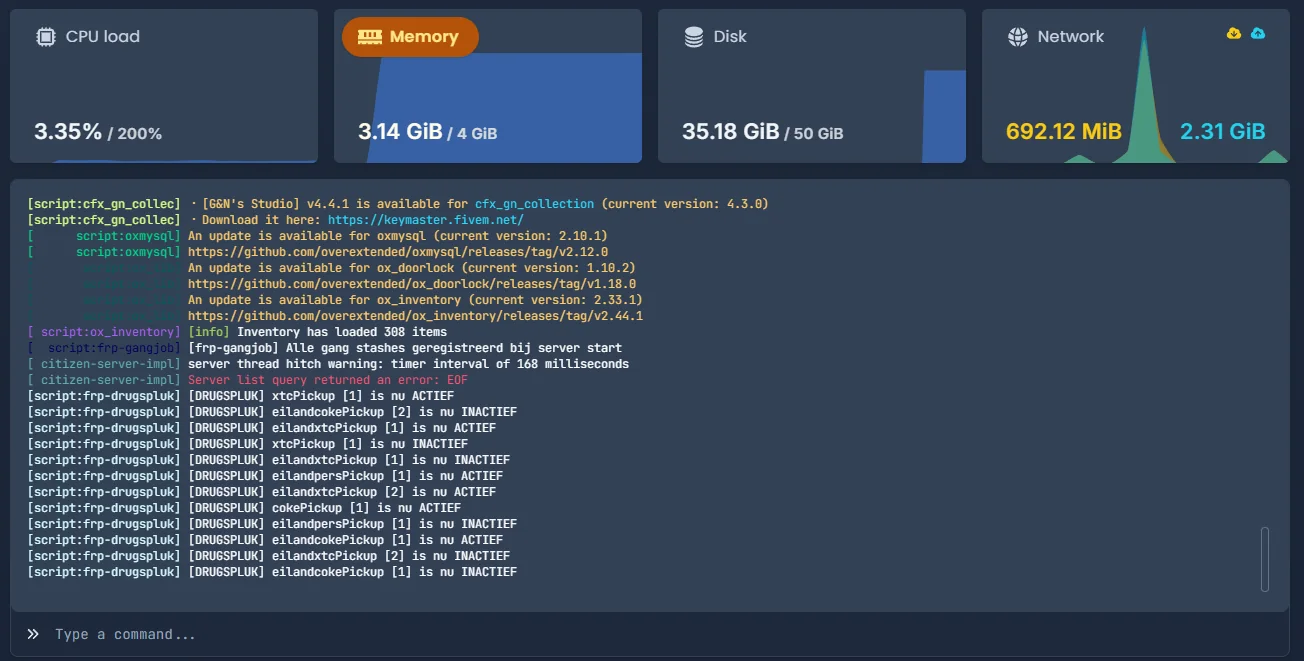Click the cfx_gn_collection resource name
The height and width of the screenshot is (661, 1304).
[534, 204]
